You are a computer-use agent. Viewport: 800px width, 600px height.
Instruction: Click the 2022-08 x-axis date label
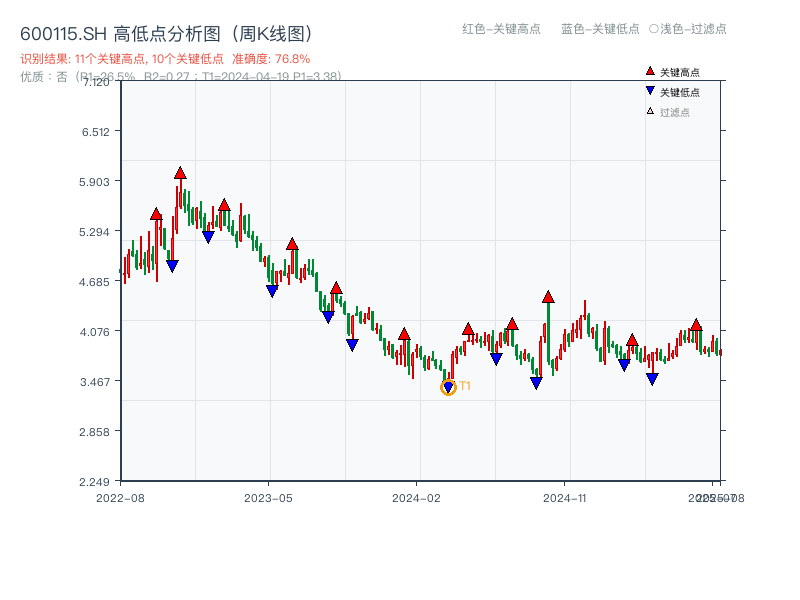[x=120, y=498]
